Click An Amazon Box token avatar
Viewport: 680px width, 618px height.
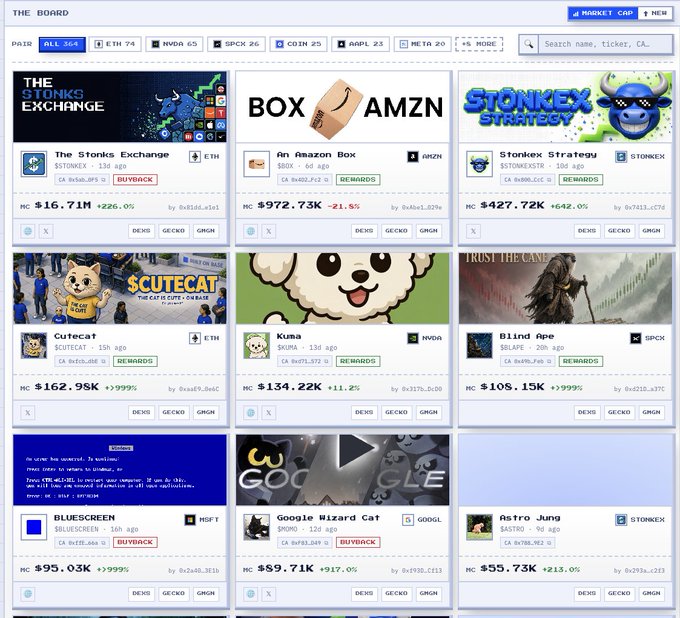click(x=257, y=164)
